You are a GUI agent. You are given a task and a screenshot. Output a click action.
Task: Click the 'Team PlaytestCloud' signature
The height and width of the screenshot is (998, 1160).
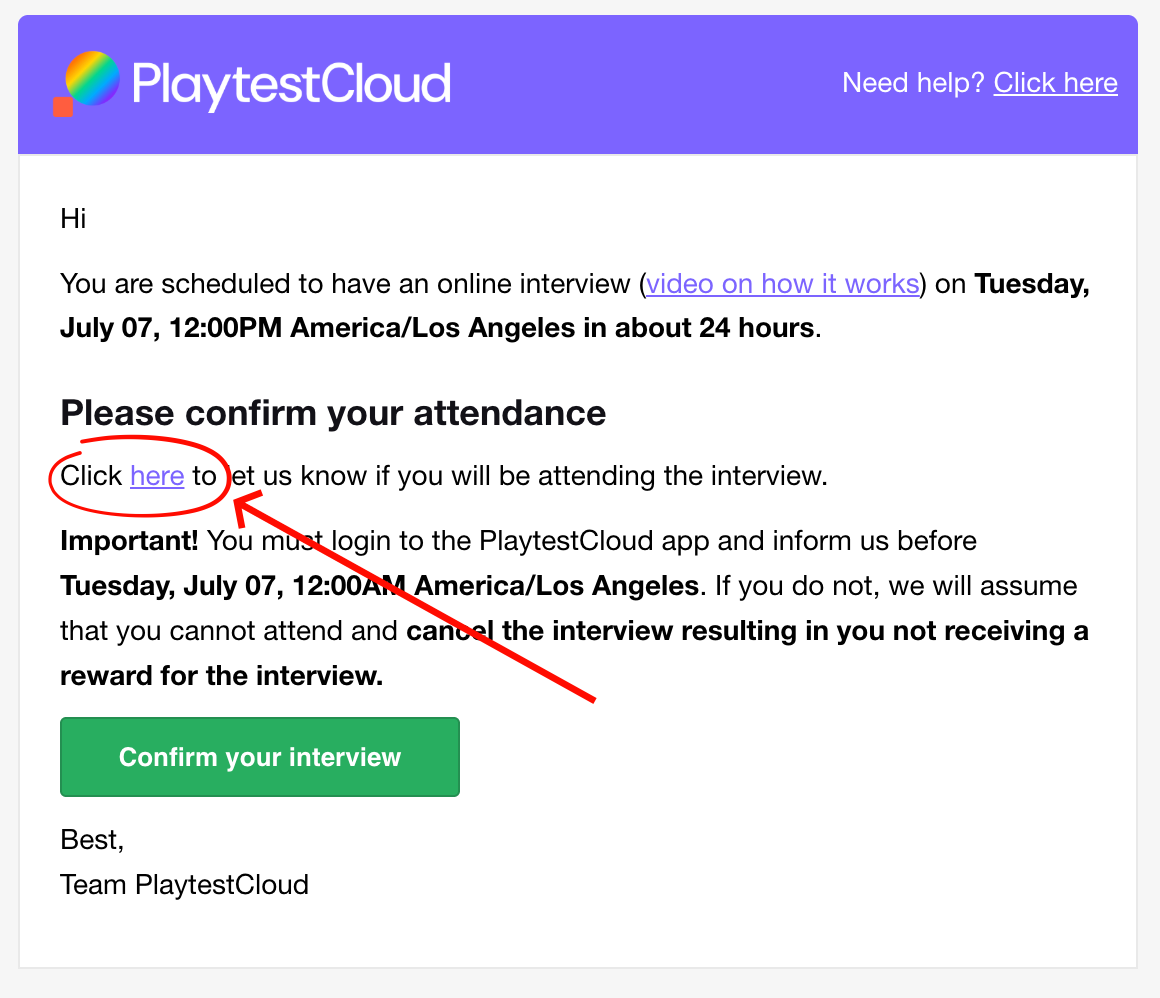(184, 885)
